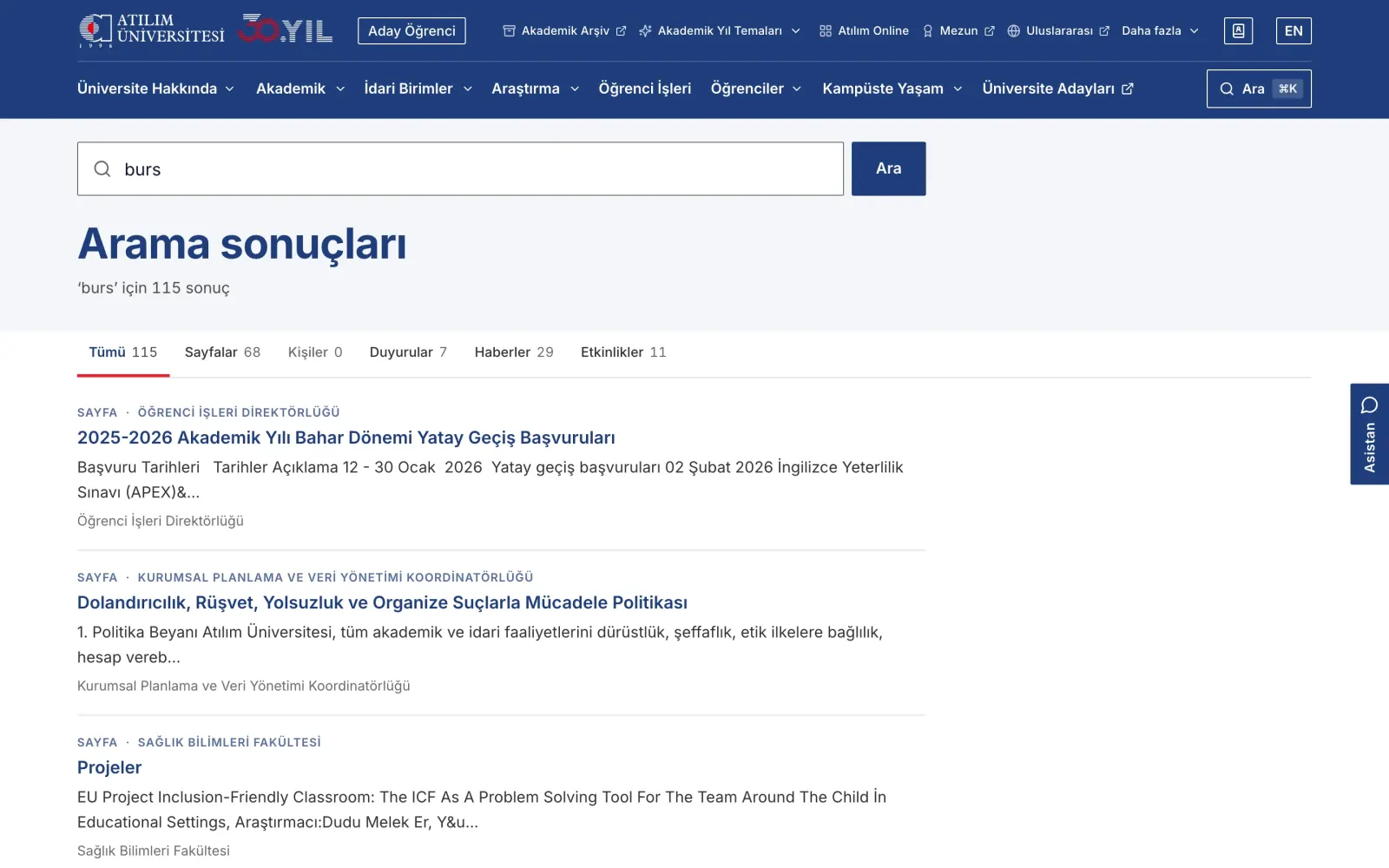
Task: Click the Akademik Arşiv archive box icon
Action: pyautogui.click(x=509, y=30)
